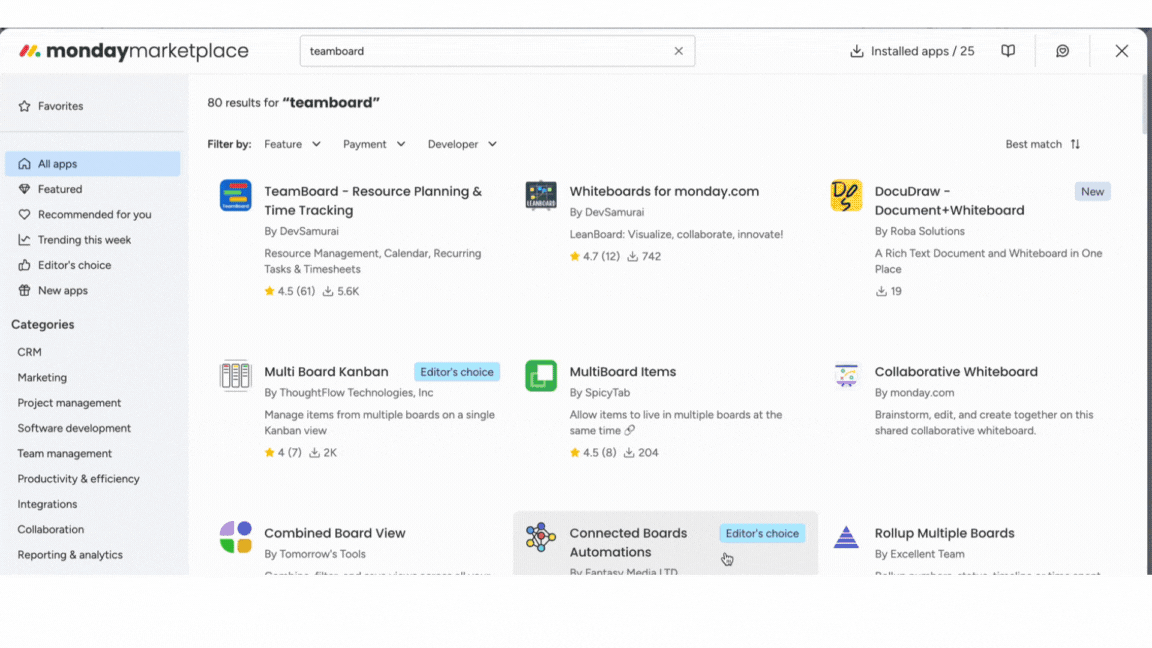
Task: Open MultiBoard Items app title
Action: (x=622, y=372)
